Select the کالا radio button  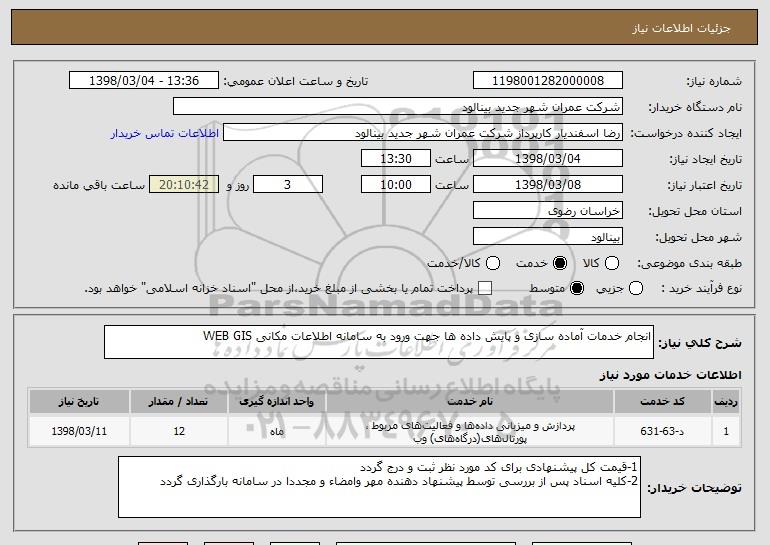coord(612,263)
